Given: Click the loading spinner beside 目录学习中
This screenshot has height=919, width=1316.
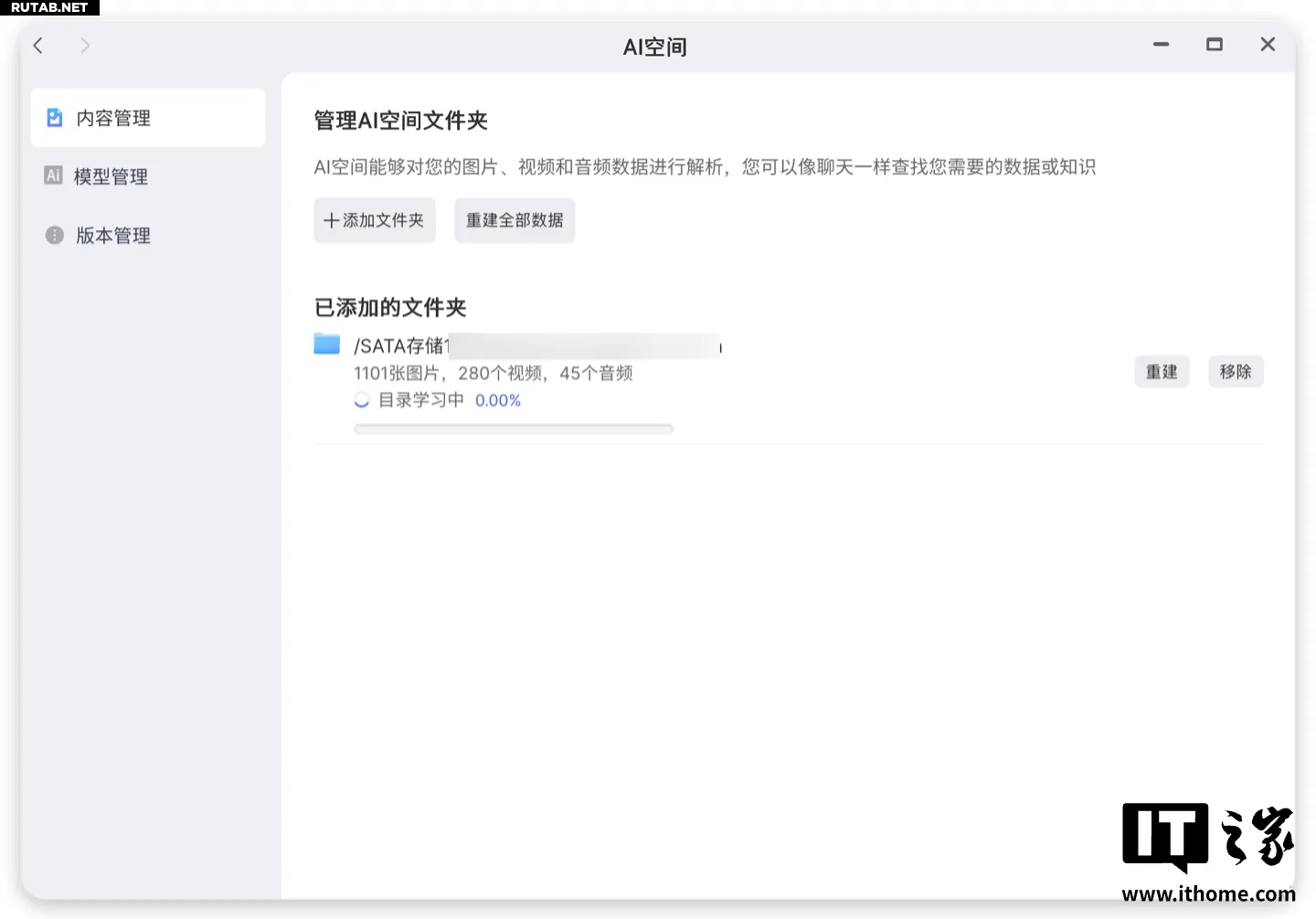Looking at the screenshot, I should pyautogui.click(x=362, y=400).
